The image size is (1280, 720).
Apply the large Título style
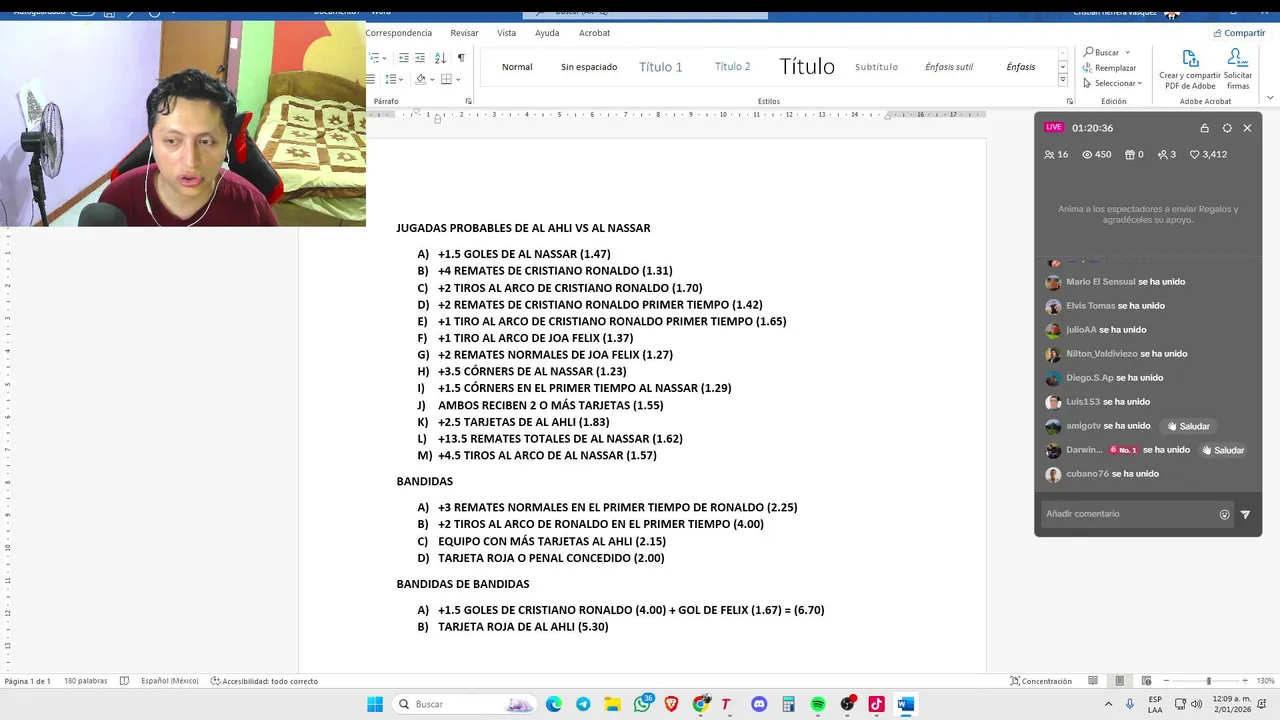807,67
